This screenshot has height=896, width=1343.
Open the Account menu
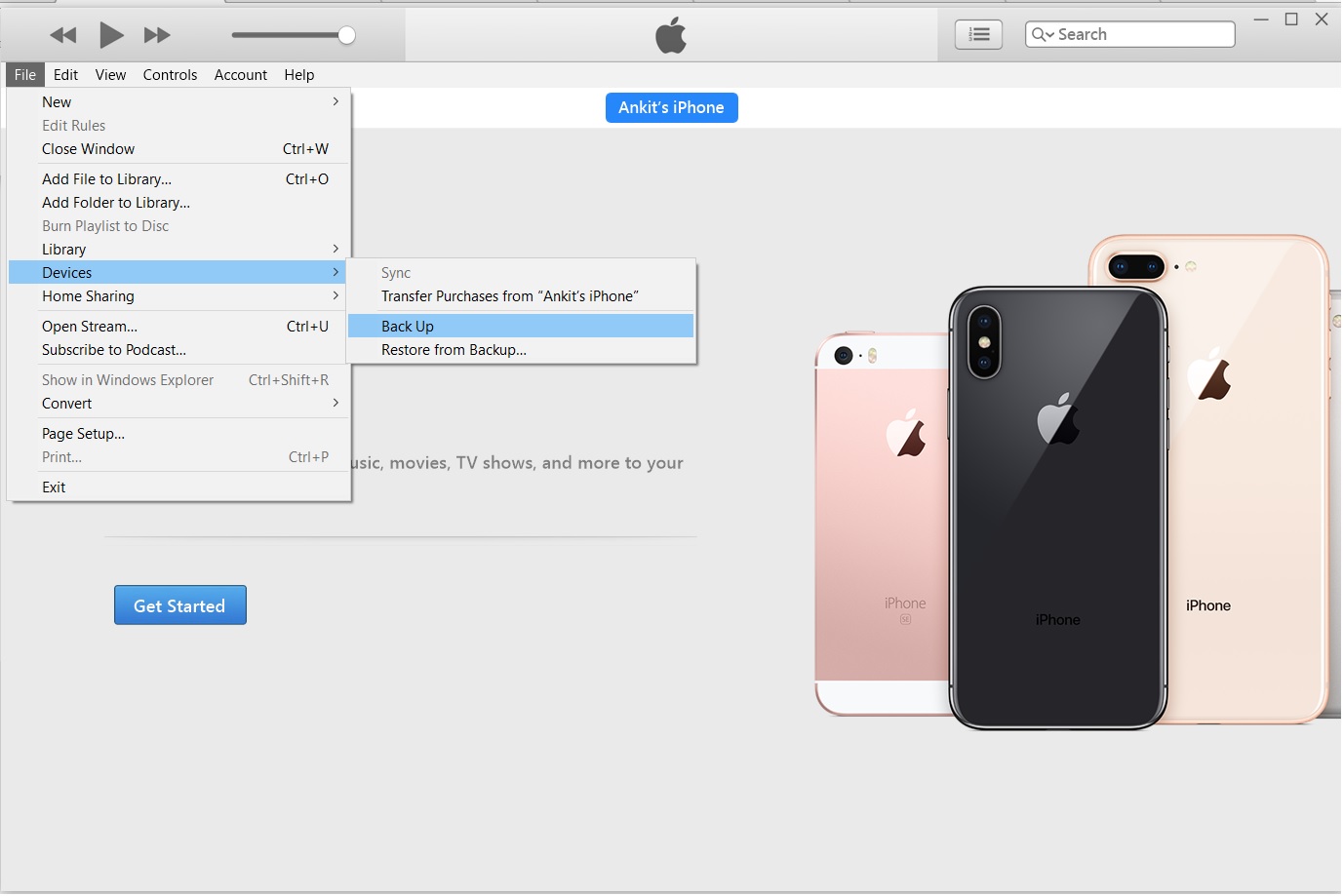[241, 75]
